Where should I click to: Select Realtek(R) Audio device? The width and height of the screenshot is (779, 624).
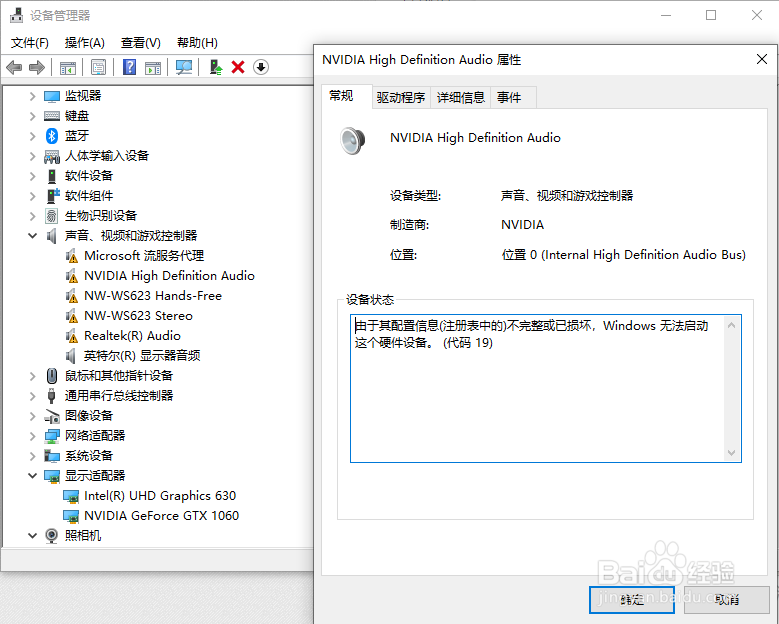click(x=132, y=336)
